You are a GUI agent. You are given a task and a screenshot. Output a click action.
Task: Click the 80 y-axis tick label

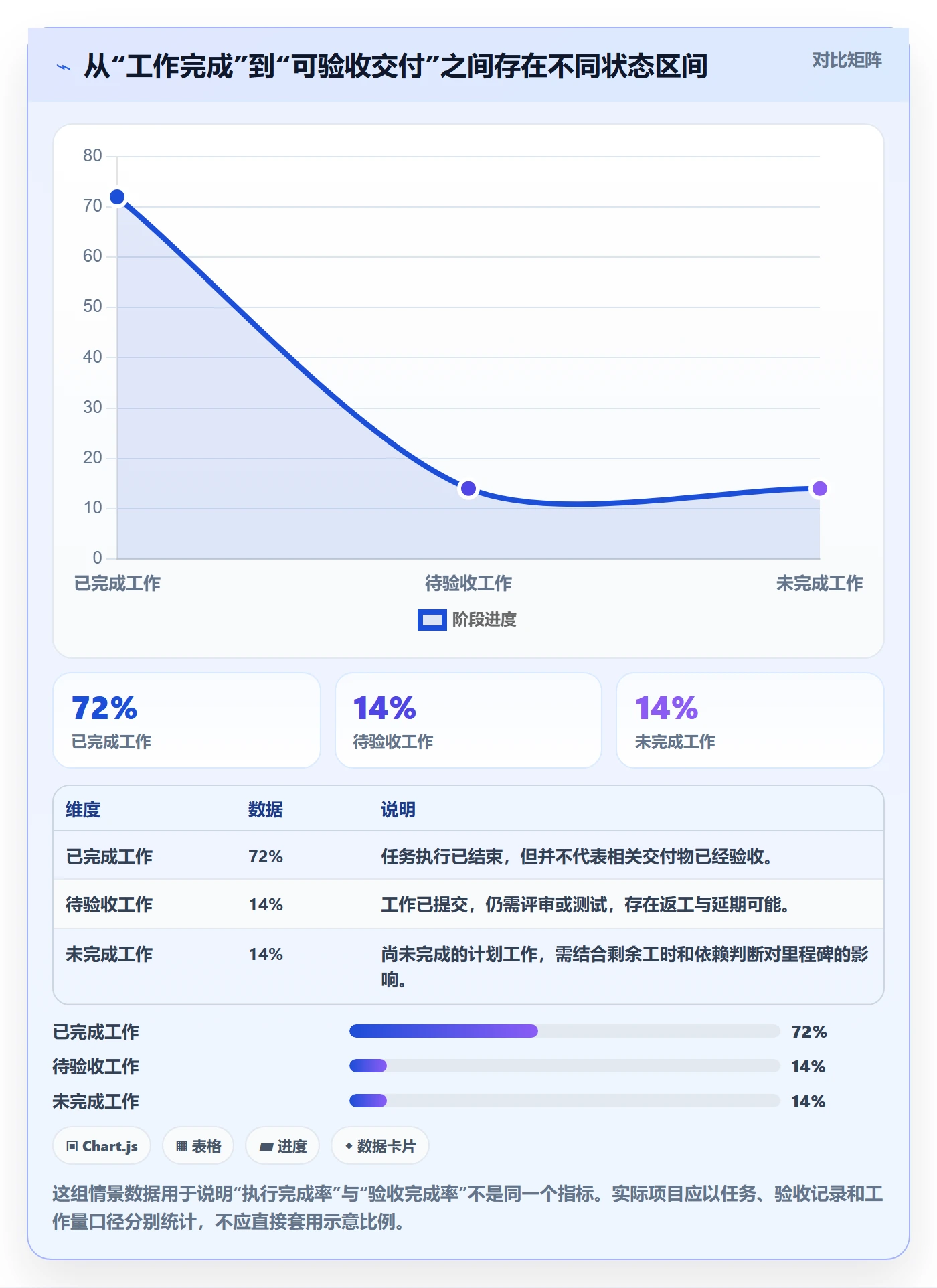(x=92, y=155)
